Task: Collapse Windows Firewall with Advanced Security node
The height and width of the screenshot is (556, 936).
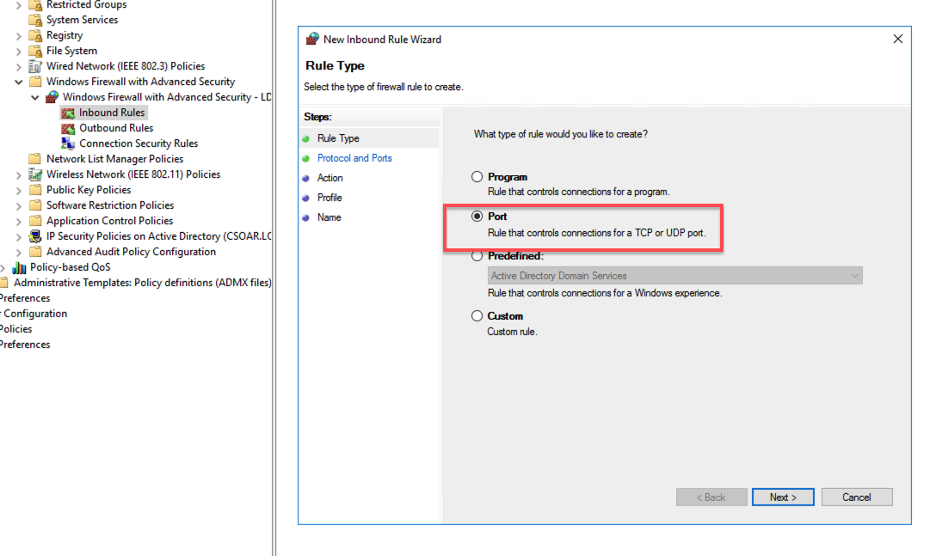Action: 19,82
